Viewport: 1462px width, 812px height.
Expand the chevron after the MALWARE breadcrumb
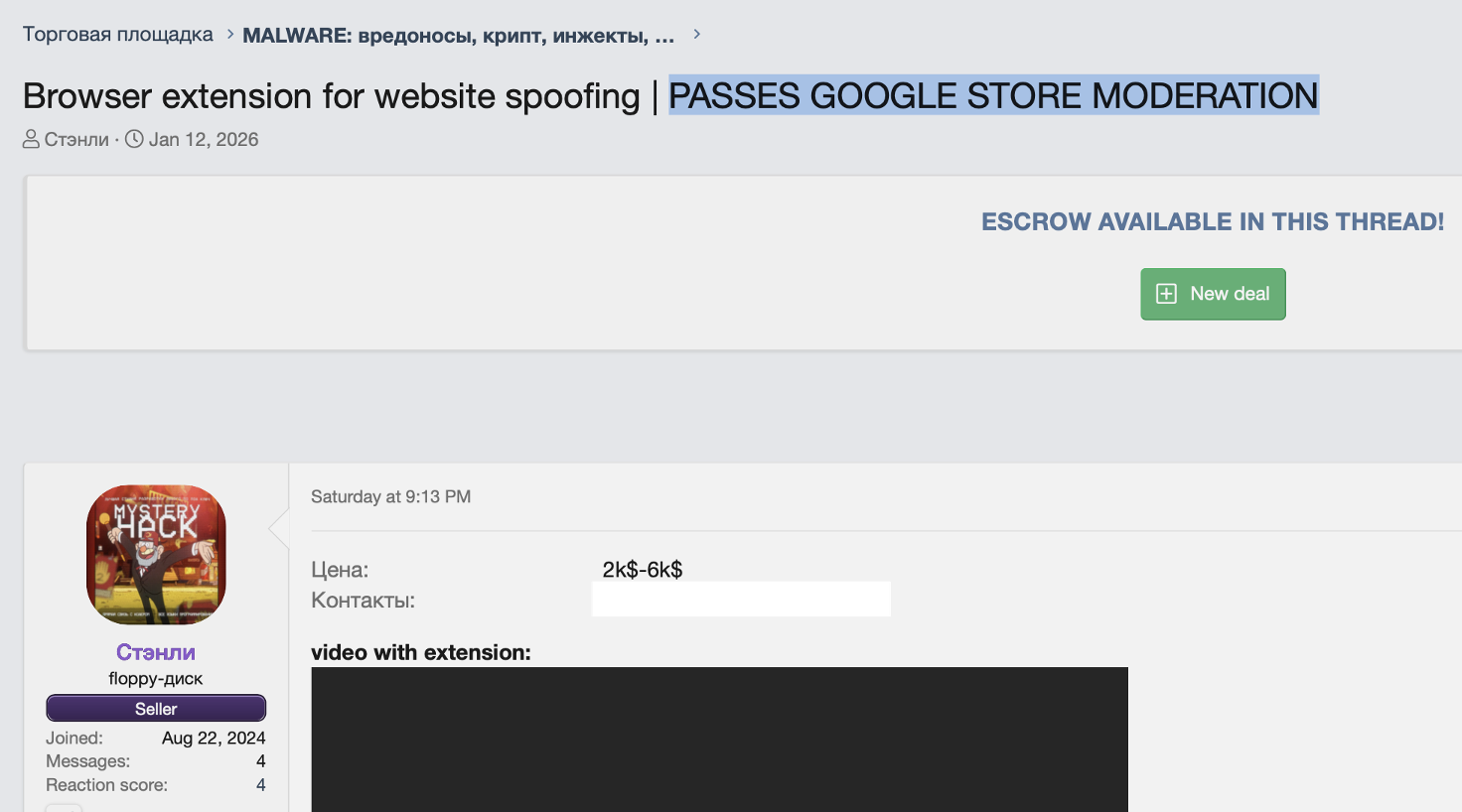(695, 33)
